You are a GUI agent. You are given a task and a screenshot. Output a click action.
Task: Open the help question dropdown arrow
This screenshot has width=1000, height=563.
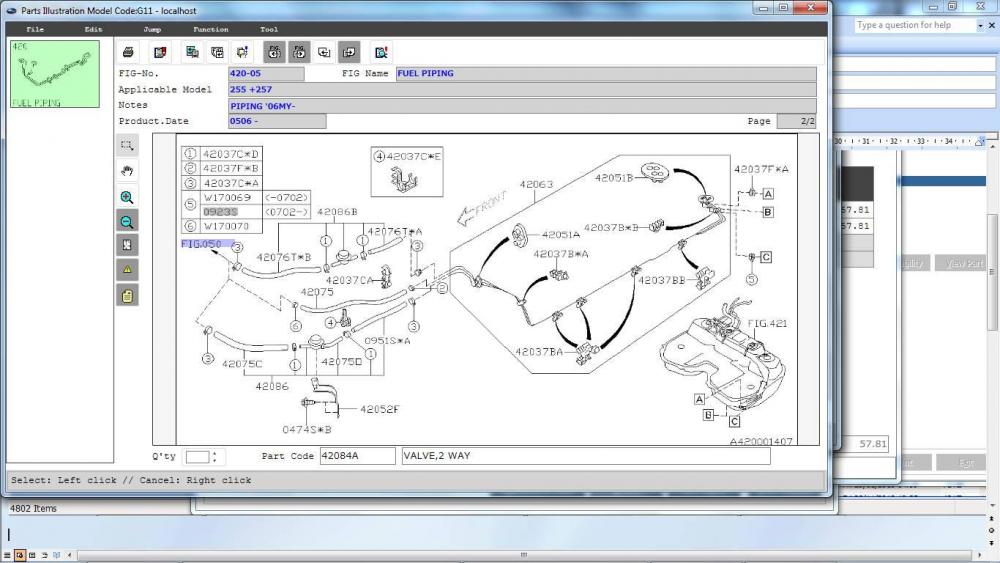pyautogui.click(x=980, y=26)
